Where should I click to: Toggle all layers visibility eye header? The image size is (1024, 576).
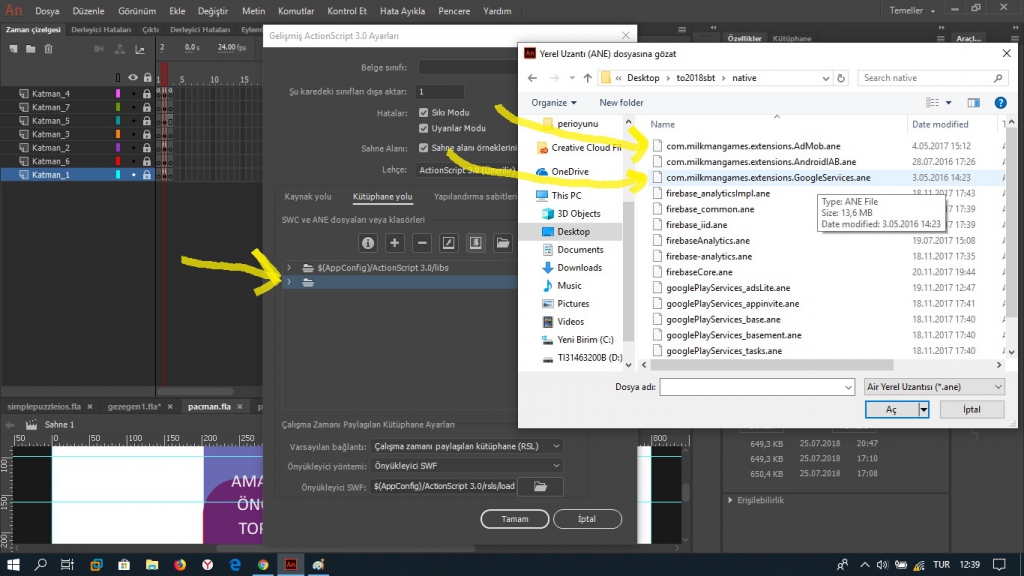[x=133, y=78]
